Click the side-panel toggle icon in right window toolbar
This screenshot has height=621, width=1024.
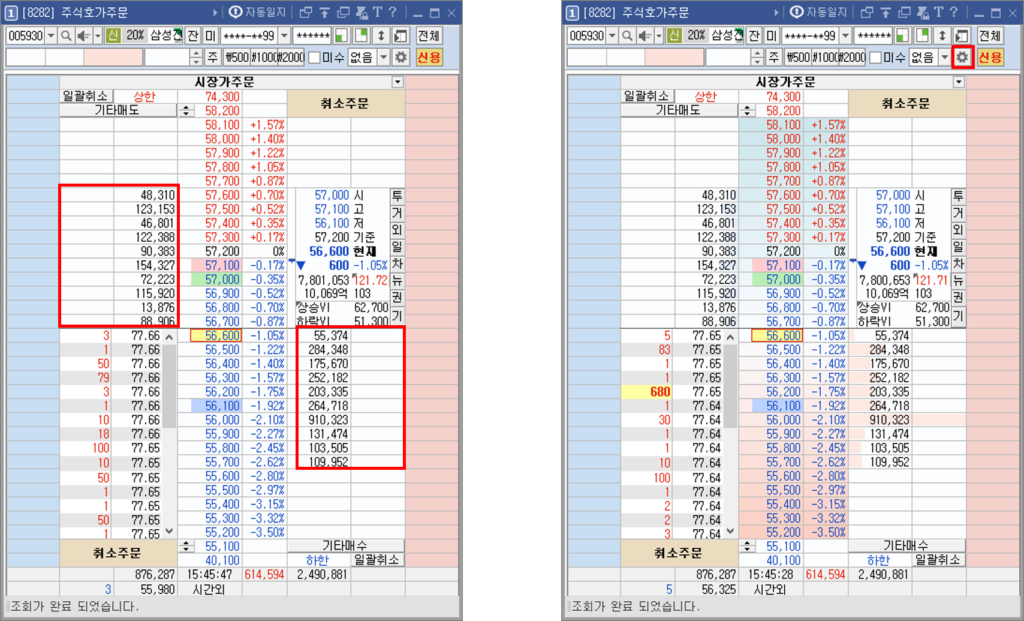pyautogui.click(x=962, y=35)
